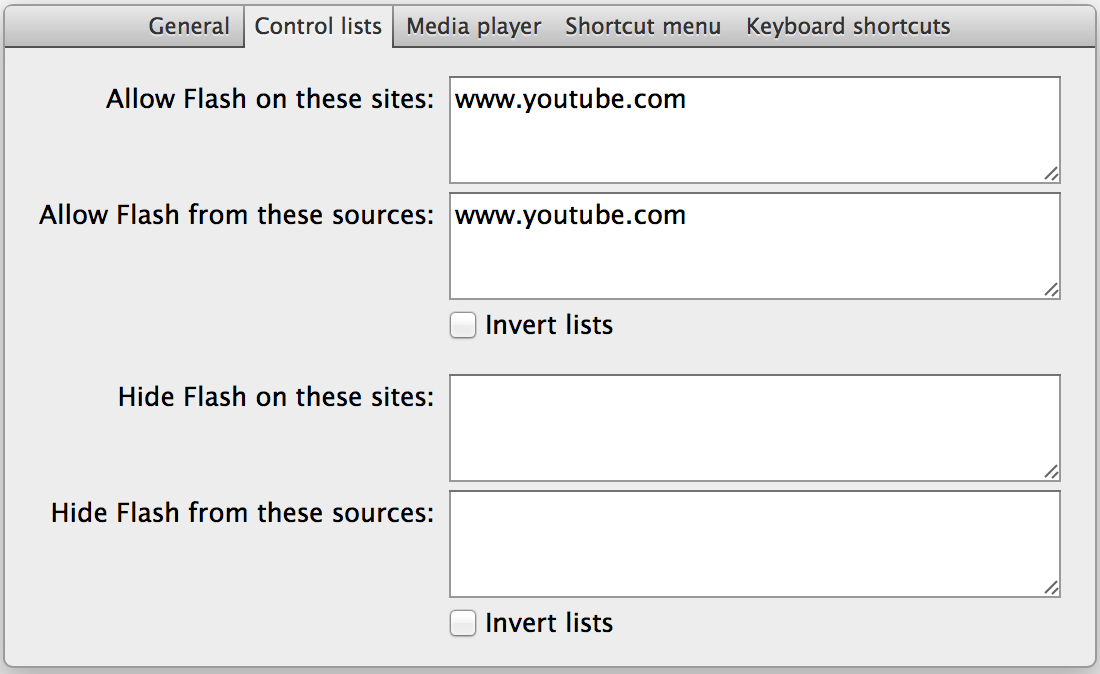Tick the Invert lists checkbox below Allow Flash sources
The width and height of the screenshot is (1100, 674).
(463, 325)
